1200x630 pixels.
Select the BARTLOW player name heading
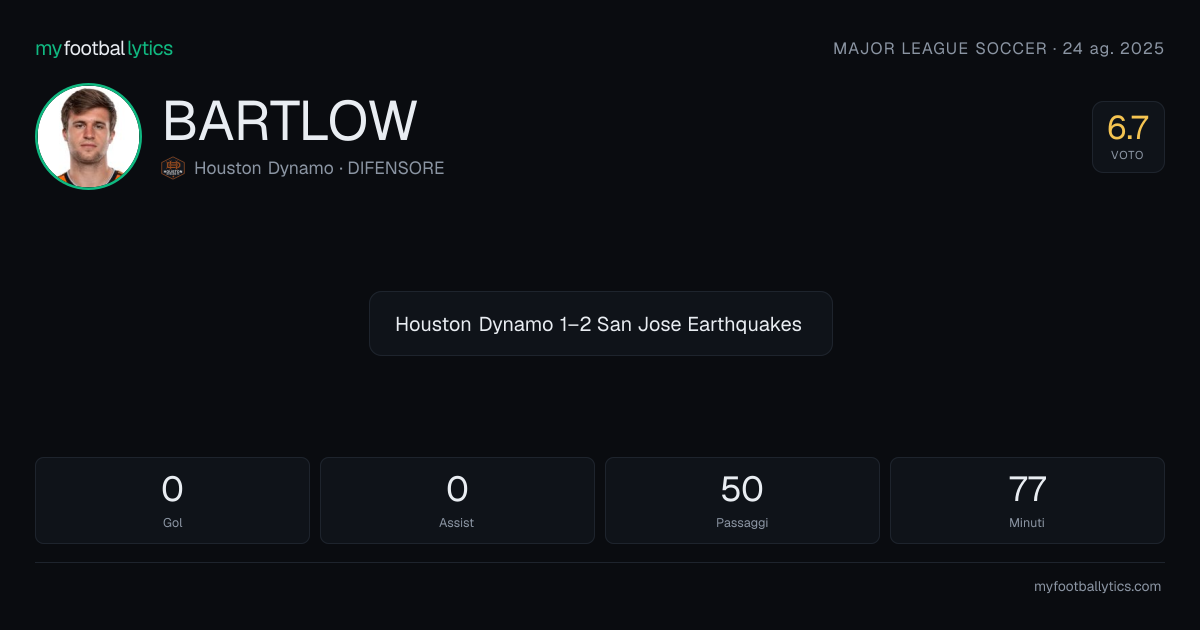click(289, 122)
